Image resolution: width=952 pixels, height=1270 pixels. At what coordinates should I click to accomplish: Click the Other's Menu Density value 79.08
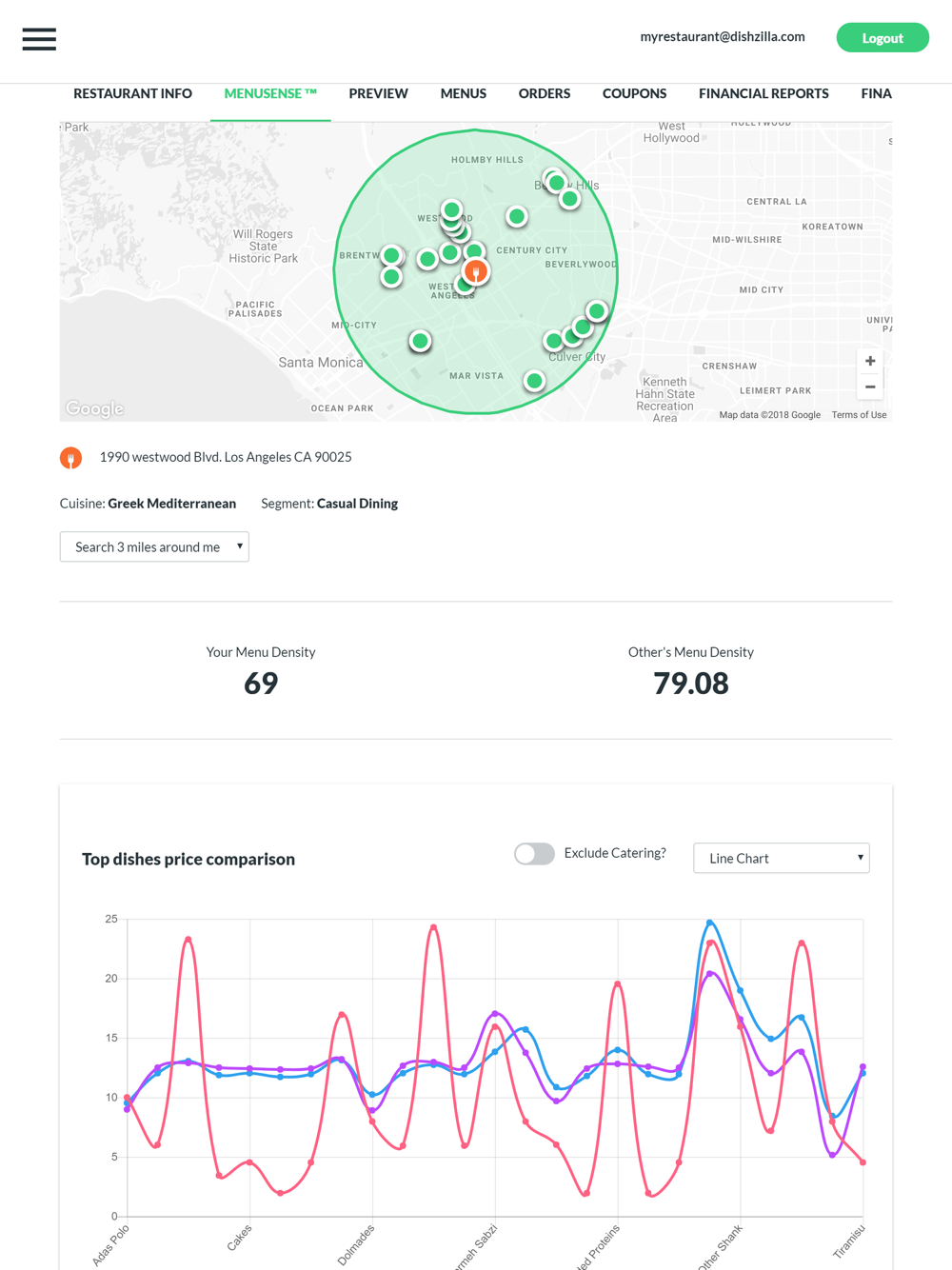pyautogui.click(x=691, y=683)
